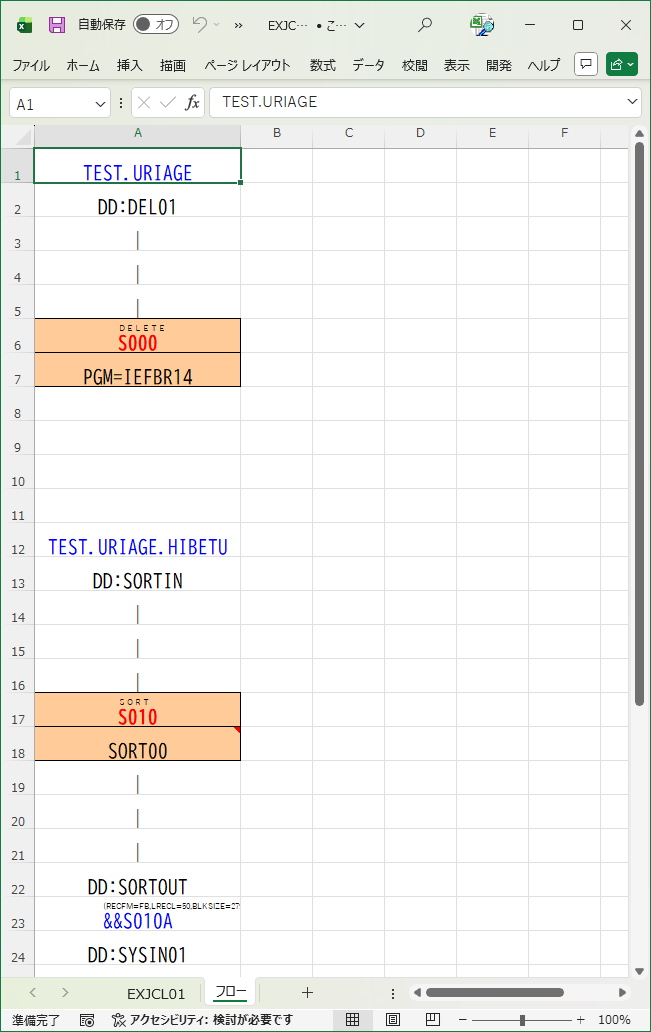Expand the Name Box dropdown arrow

(x=100, y=103)
